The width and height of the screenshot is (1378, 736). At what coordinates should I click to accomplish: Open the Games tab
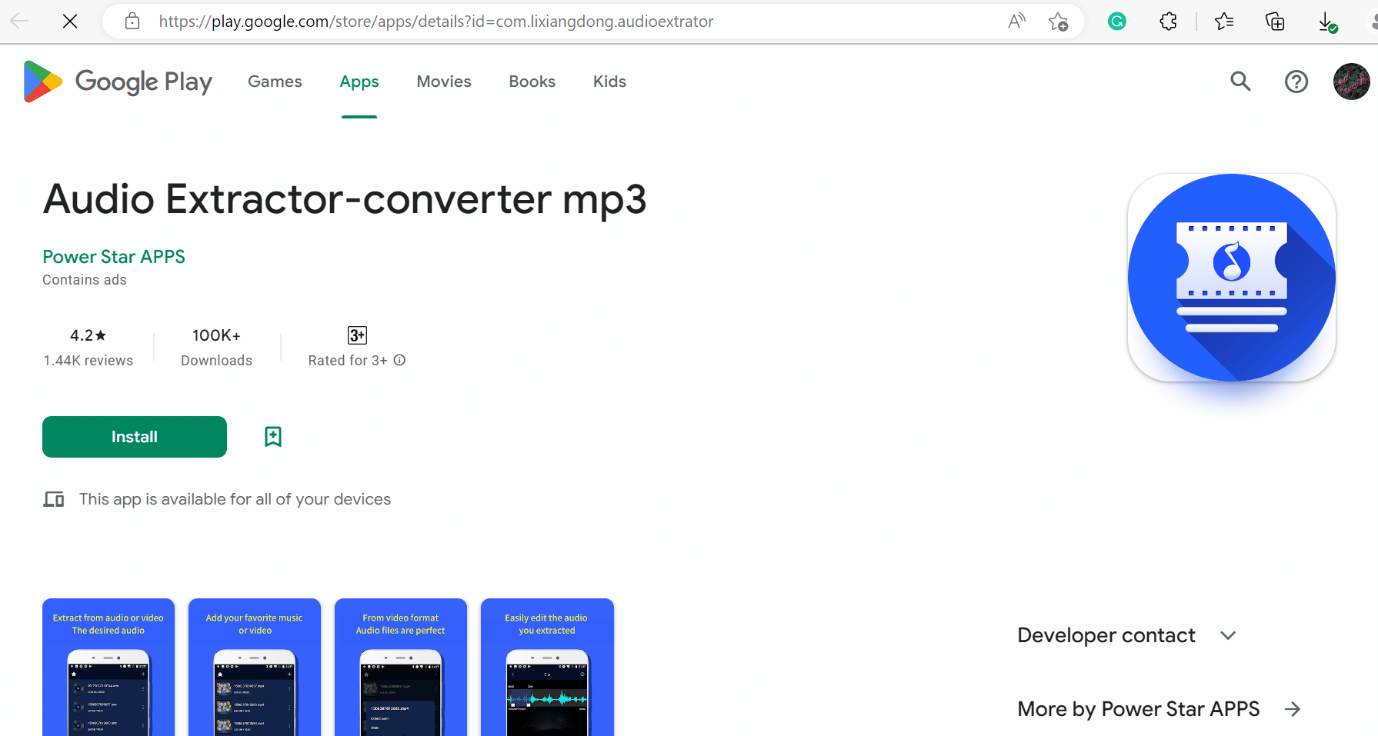pyautogui.click(x=275, y=82)
